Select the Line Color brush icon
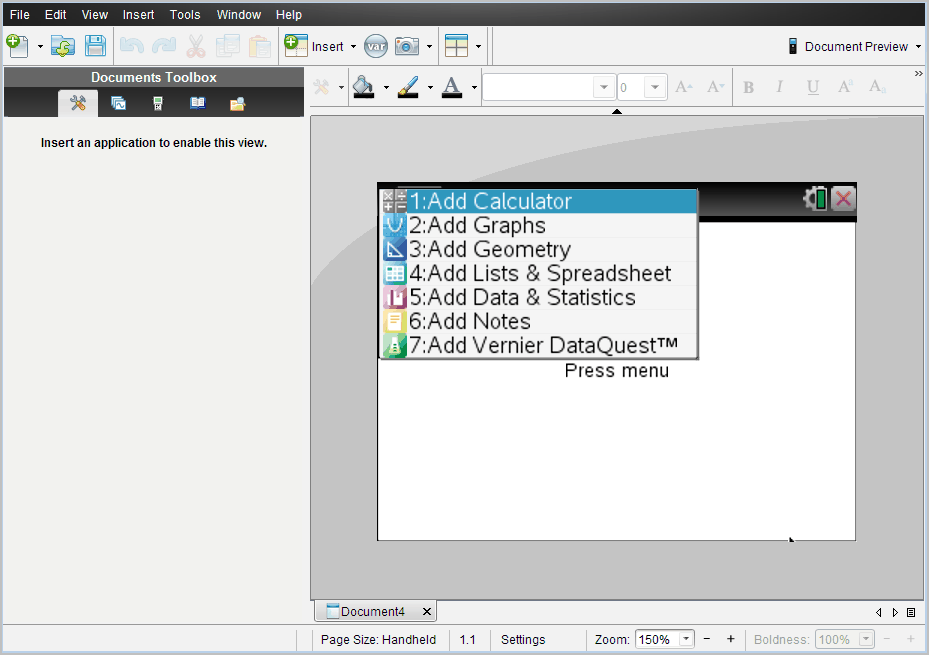Viewport: 929px width, 655px height. [x=408, y=88]
